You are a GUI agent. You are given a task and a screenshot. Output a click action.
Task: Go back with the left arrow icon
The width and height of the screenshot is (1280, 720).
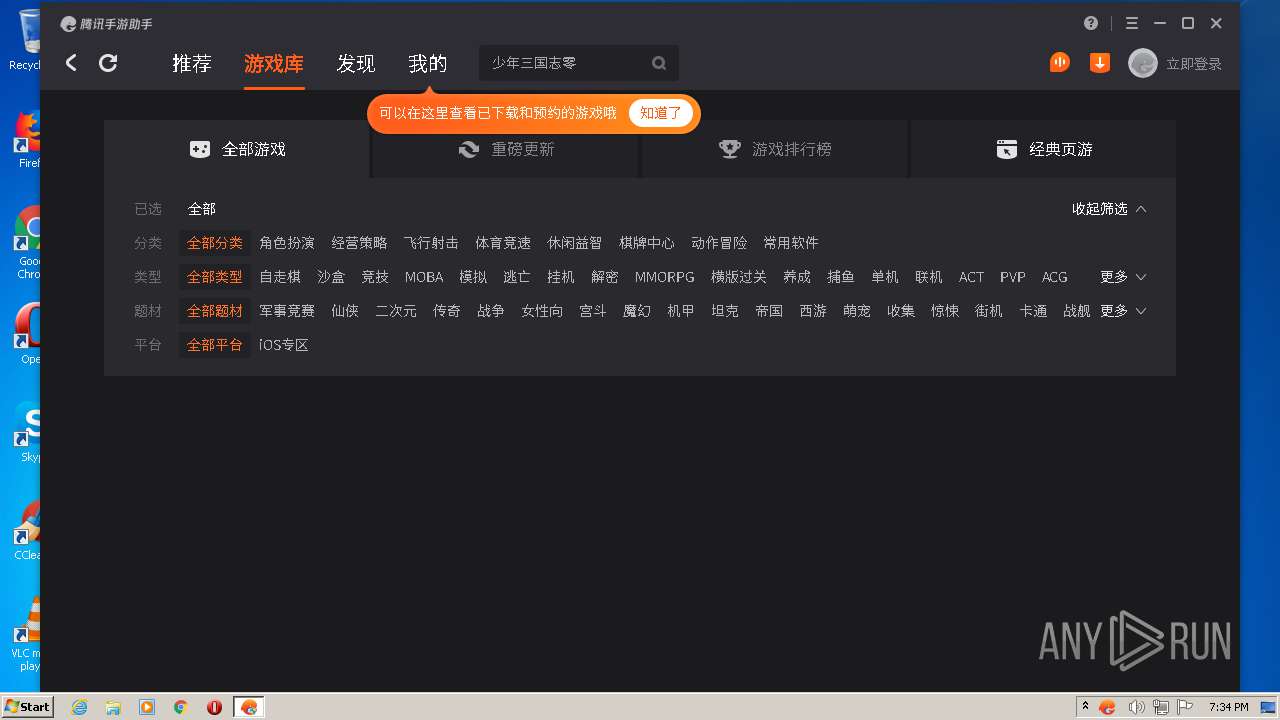pos(71,63)
